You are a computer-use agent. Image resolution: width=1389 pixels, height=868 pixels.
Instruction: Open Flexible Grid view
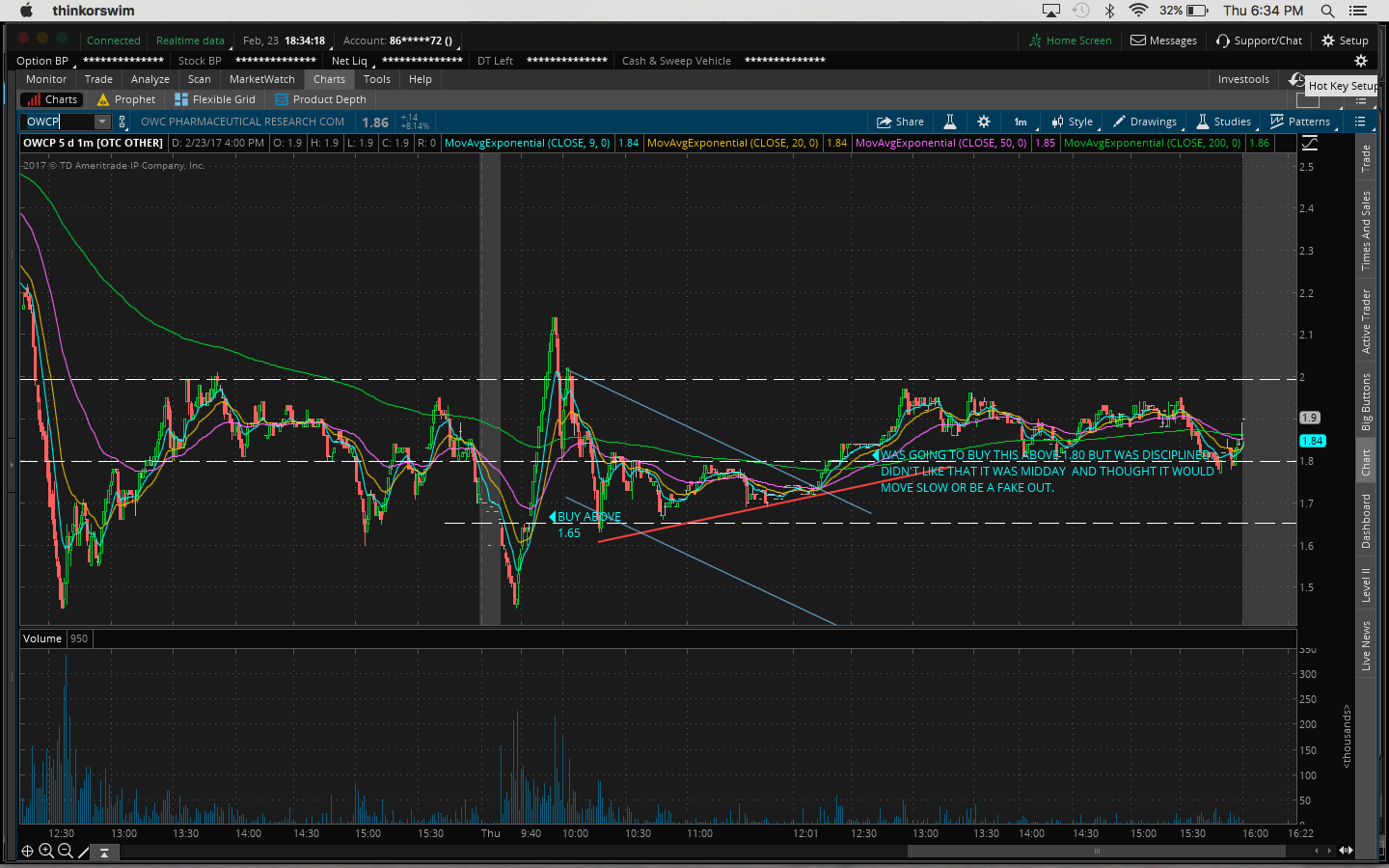pyautogui.click(x=214, y=99)
